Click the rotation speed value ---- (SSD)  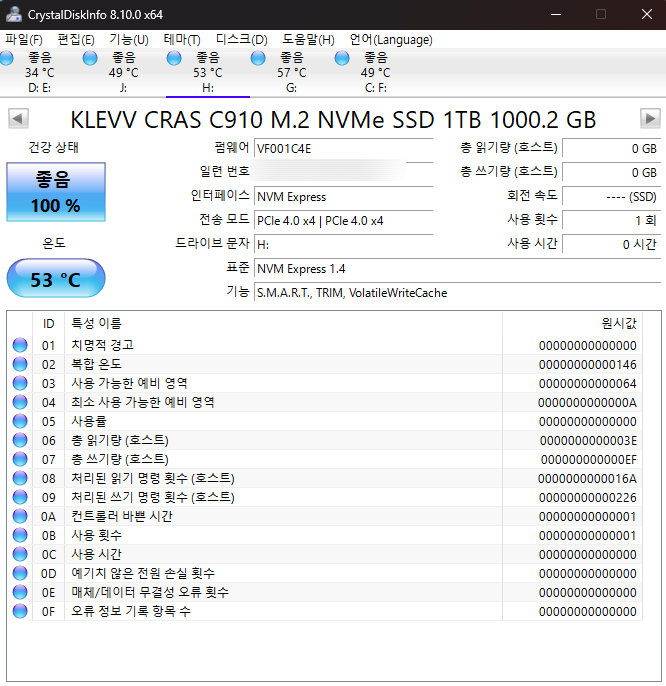[x=611, y=197]
